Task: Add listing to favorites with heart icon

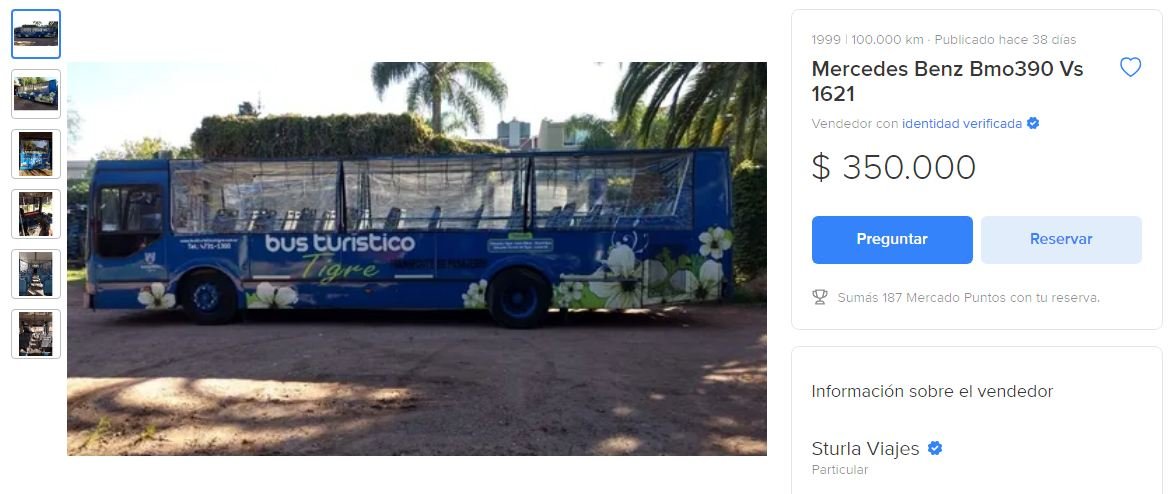Action: (x=1130, y=68)
